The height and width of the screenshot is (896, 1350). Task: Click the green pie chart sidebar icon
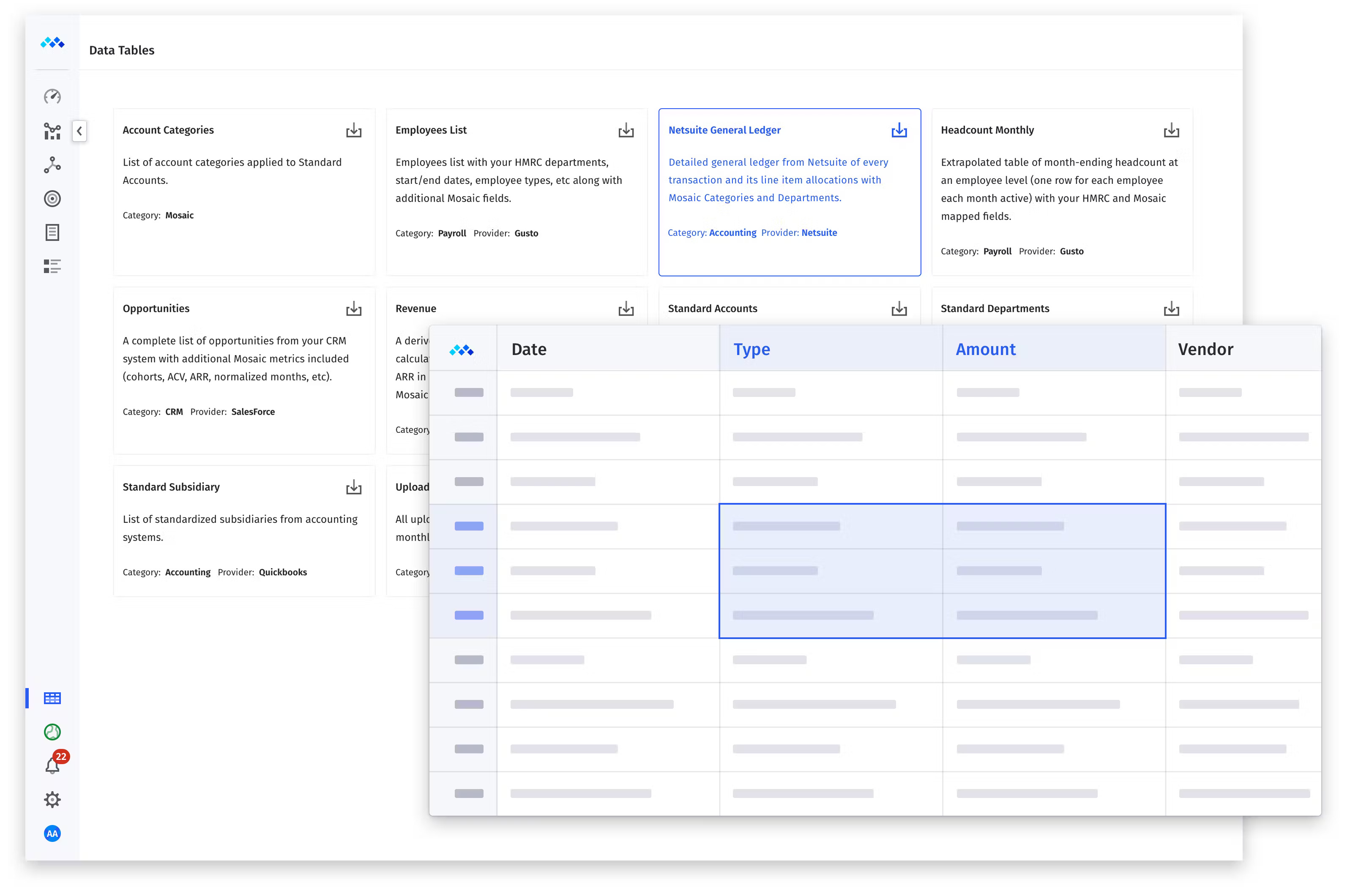[52, 732]
